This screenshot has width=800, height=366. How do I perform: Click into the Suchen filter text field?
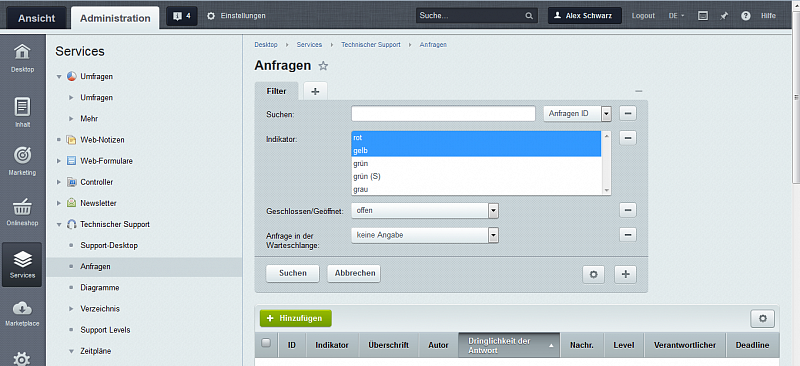(x=443, y=114)
